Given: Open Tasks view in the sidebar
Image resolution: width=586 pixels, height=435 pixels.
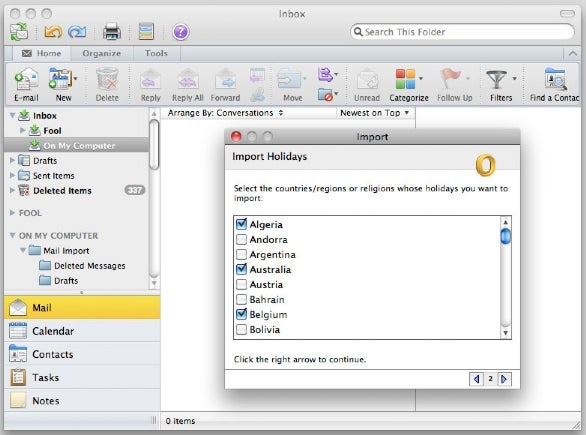Looking at the screenshot, I should click(82, 377).
